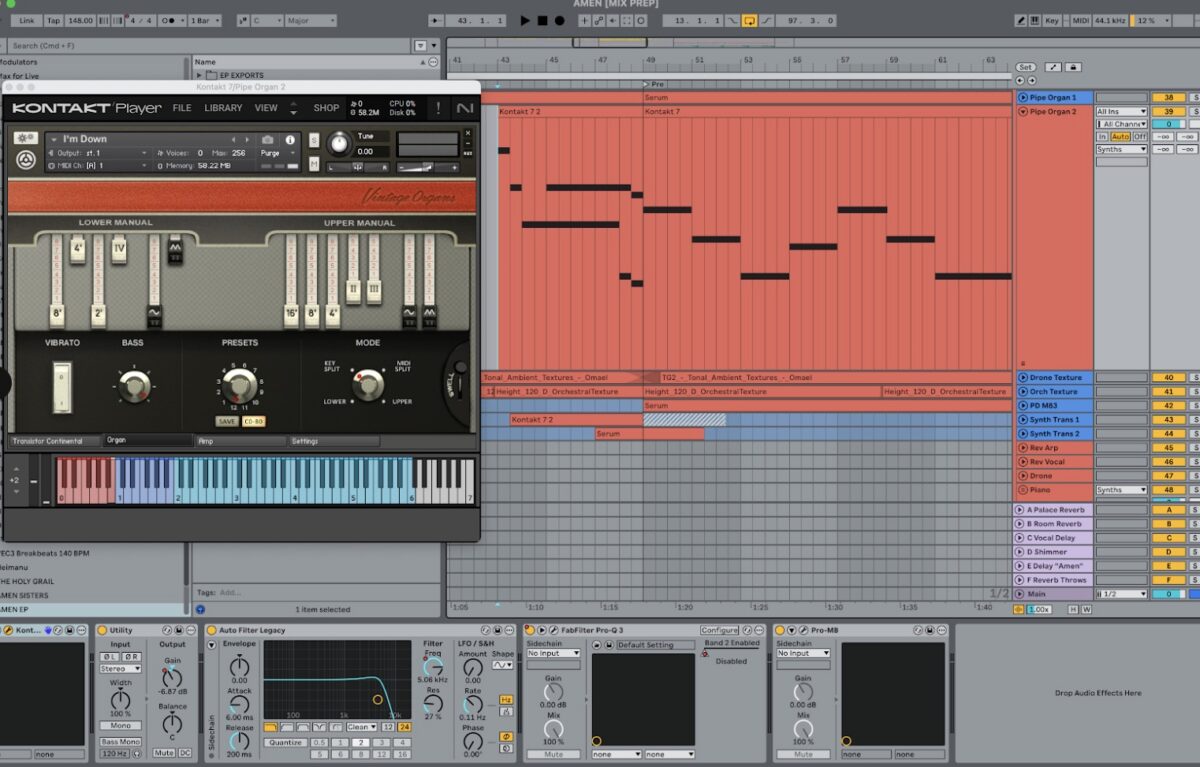The height and width of the screenshot is (767, 1200).
Task: Select next Kontakt preset arrow
Action: point(246,139)
